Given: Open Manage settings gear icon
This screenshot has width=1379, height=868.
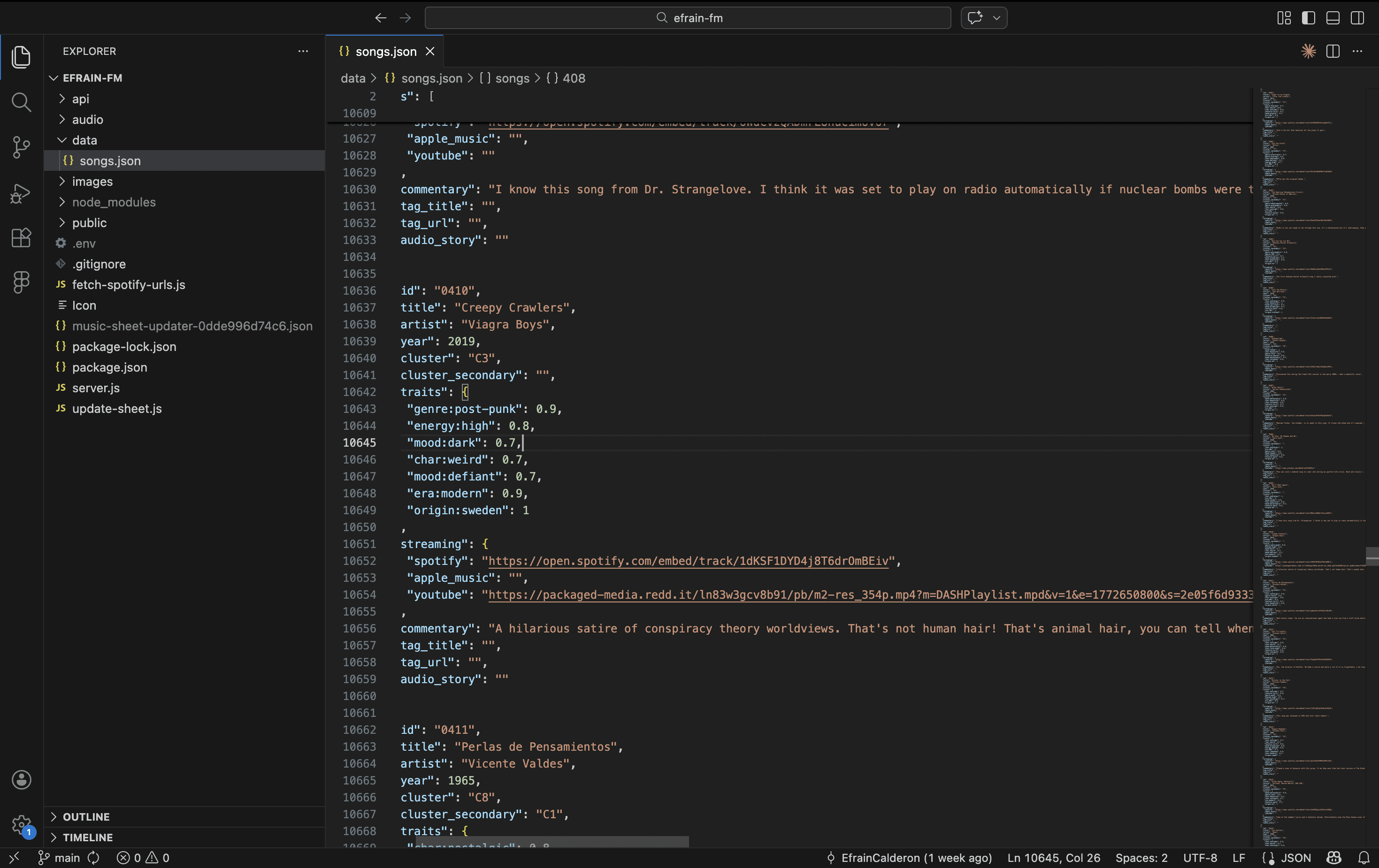Looking at the screenshot, I should click(x=21, y=825).
